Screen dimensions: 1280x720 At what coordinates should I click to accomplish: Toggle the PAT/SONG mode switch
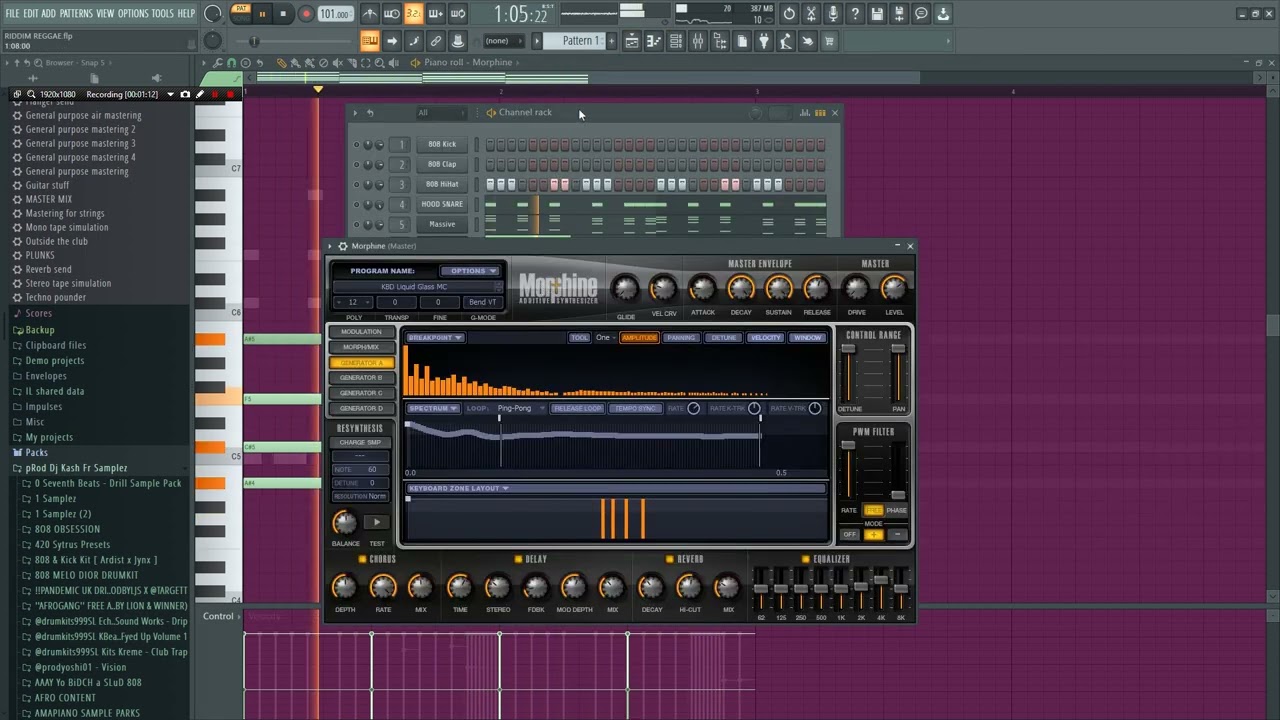[241, 13]
